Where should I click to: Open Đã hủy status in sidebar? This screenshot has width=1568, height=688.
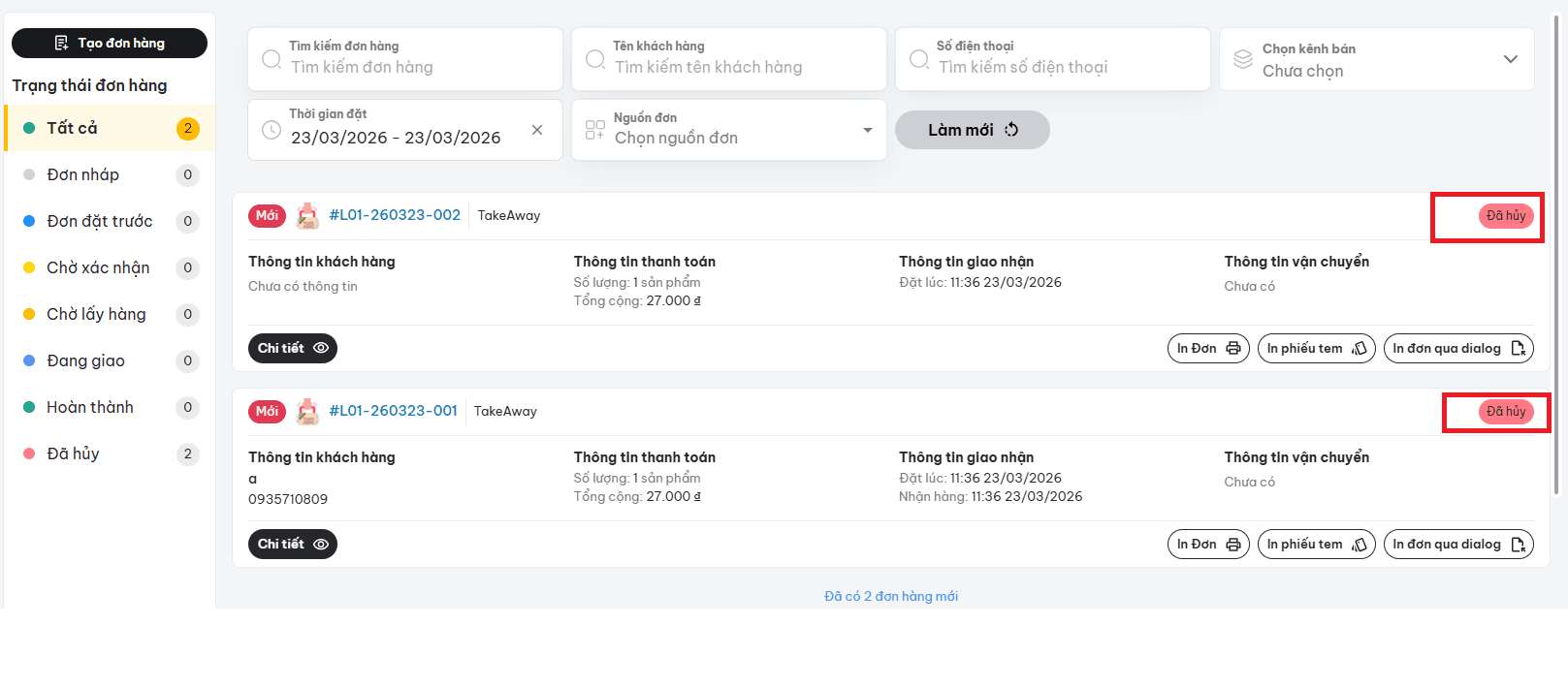[x=110, y=453]
